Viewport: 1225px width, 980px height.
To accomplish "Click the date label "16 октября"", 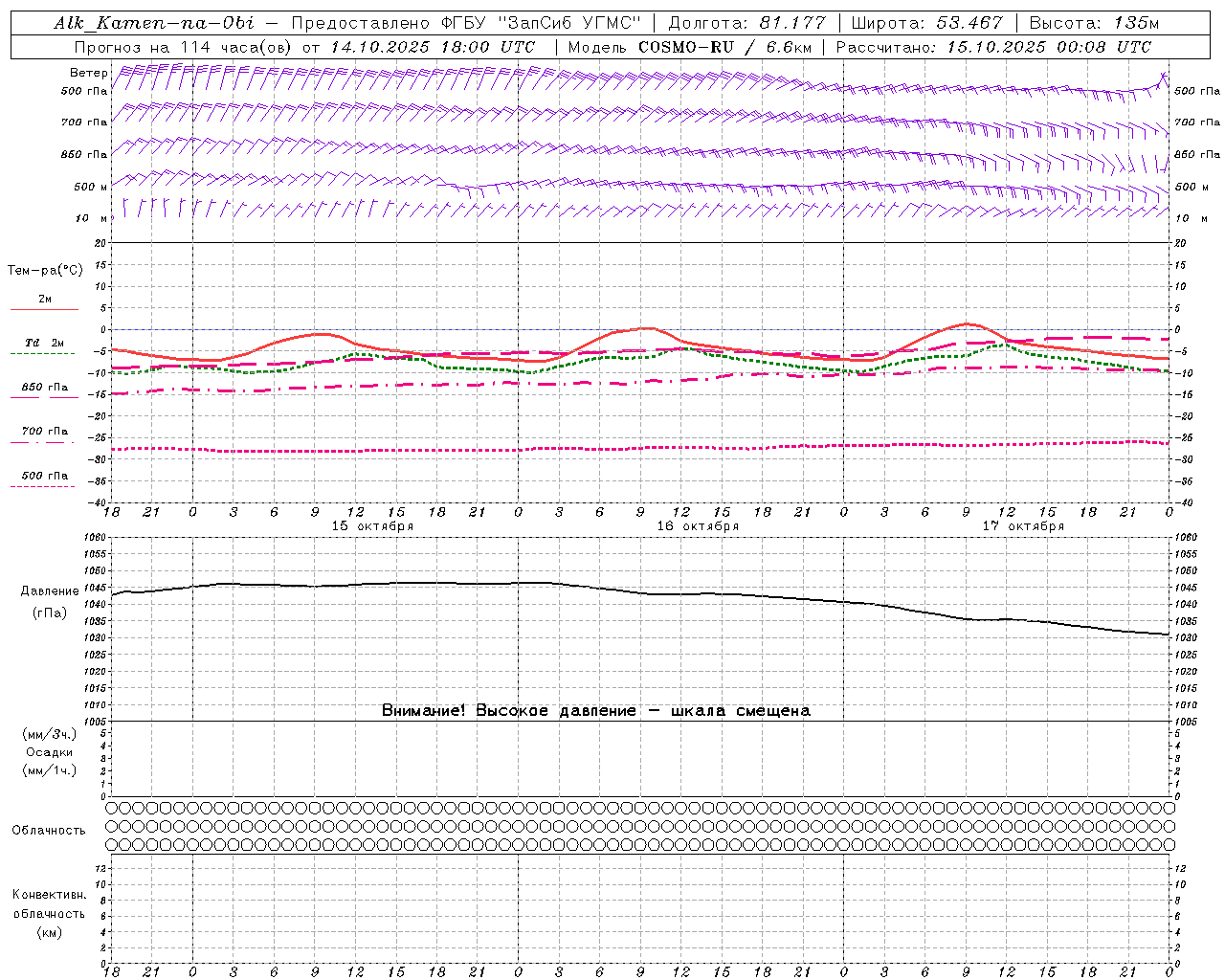I will [698, 526].
